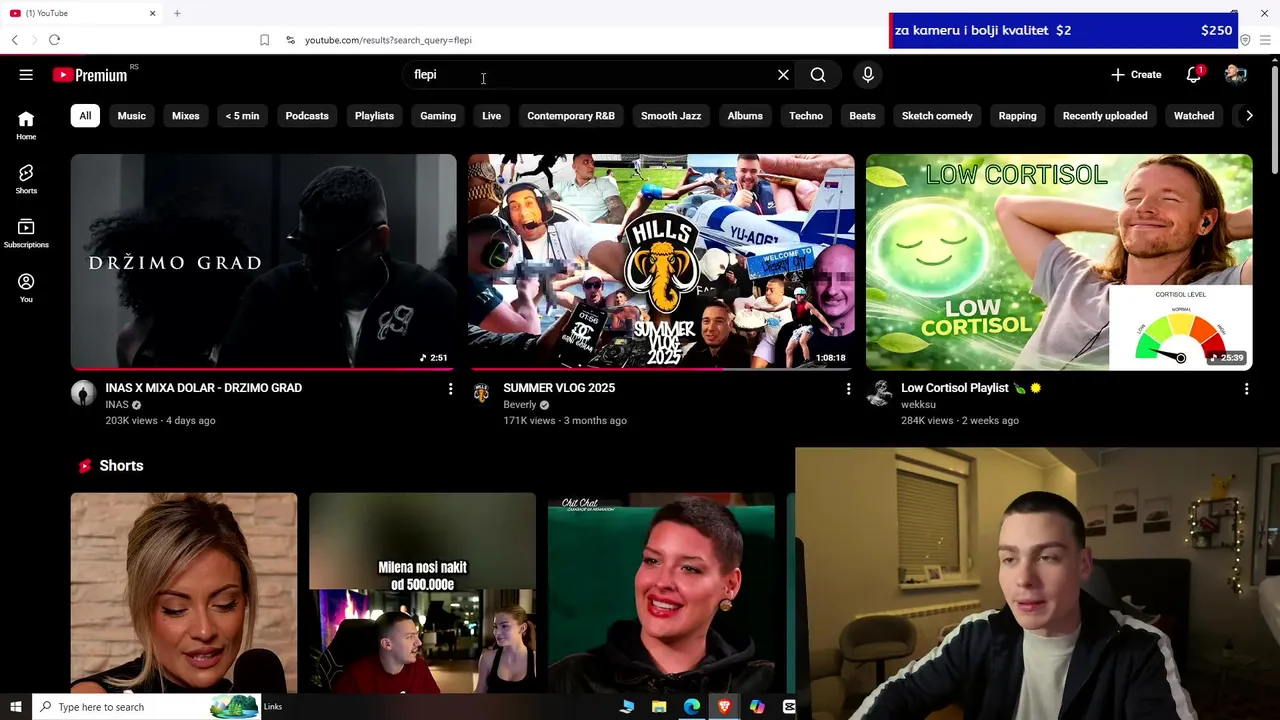Open the Chit Chat Shorts thumbnail
The width and height of the screenshot is (1280, 720).
coord(661,592)
